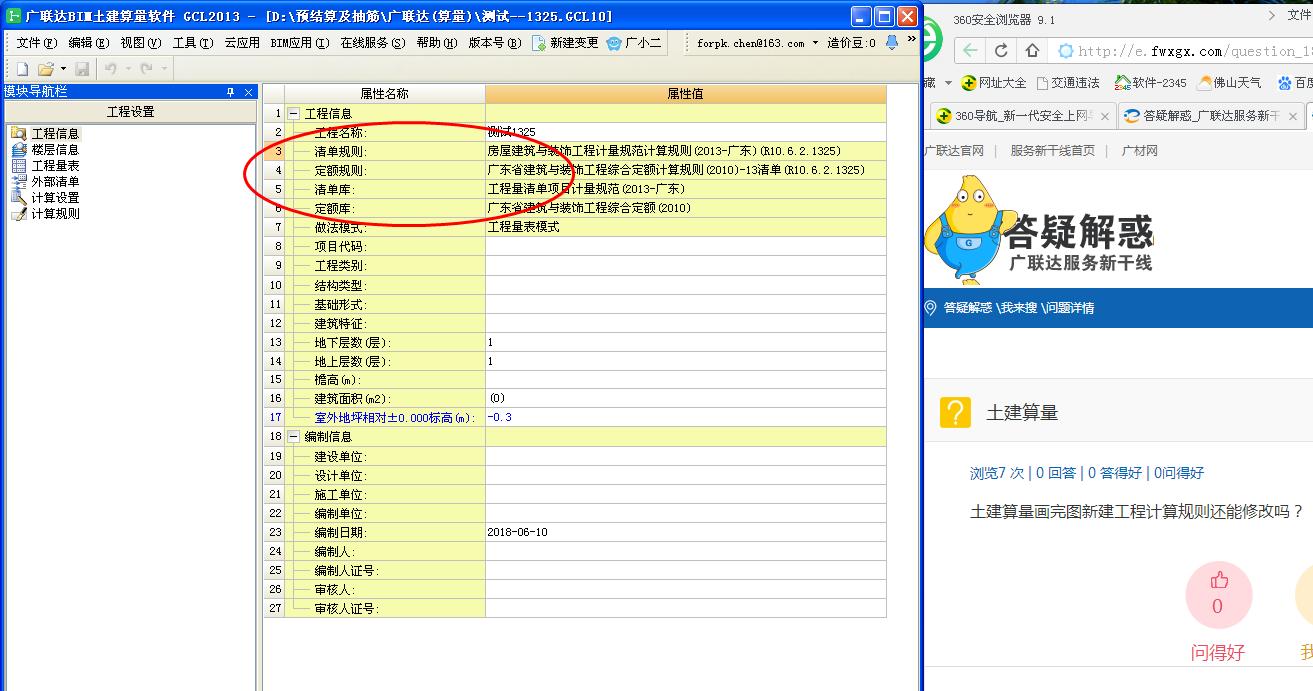Open the BIM应用(I) menu
The image size is (1313, 691).
click(300, 43)
